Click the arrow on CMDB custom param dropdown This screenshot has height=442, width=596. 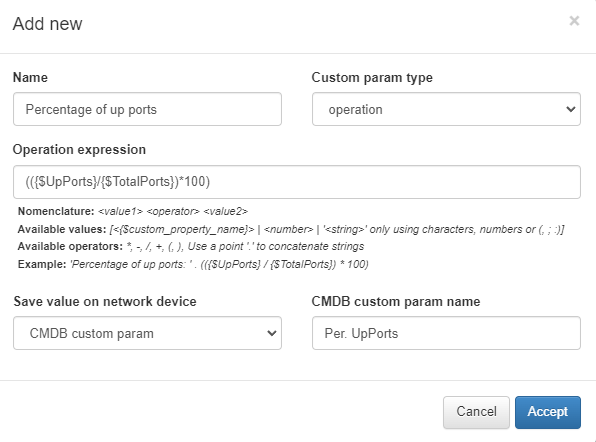coord(271,333)
